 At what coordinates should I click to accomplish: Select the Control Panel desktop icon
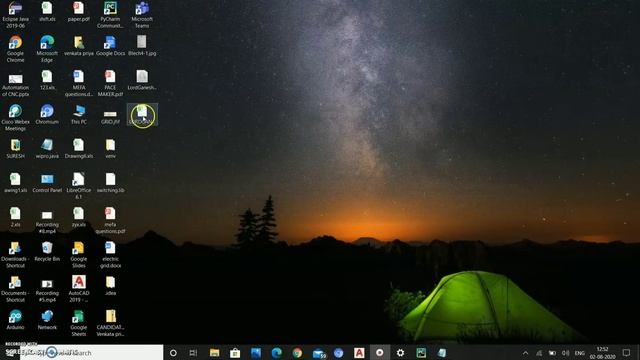47,183
